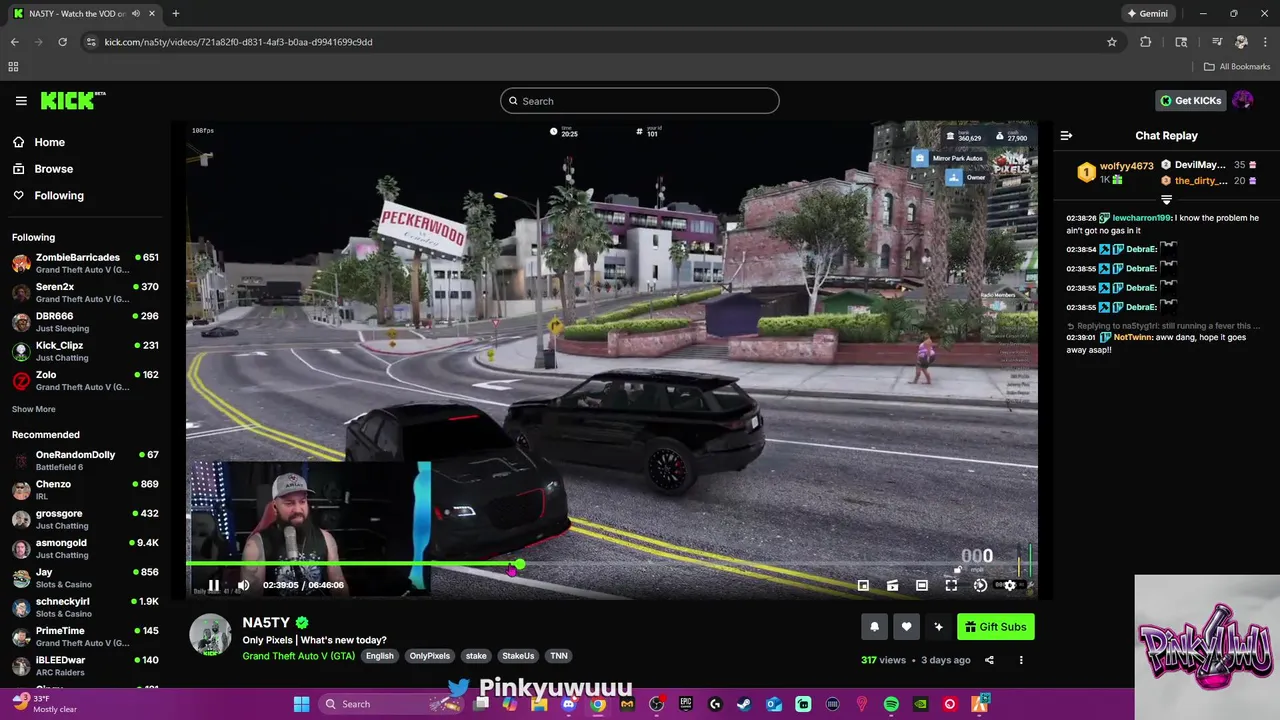Open the video more-options dots

point(1021,660)
